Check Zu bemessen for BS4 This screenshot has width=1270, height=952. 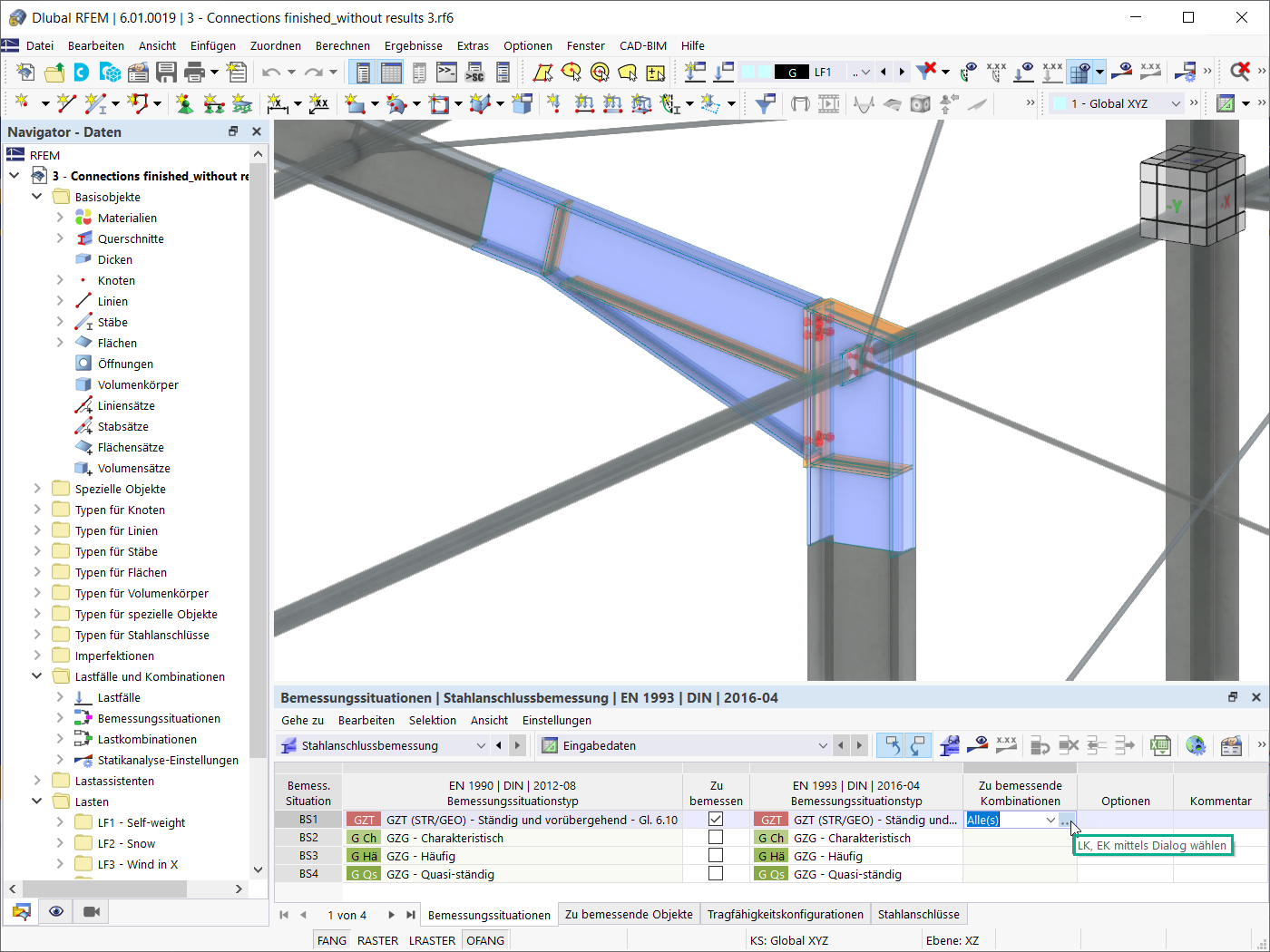click(716, 874)
